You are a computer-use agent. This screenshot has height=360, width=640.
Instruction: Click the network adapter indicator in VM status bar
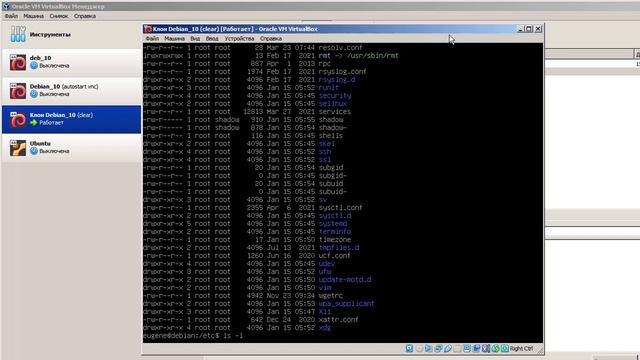(438, 348)
